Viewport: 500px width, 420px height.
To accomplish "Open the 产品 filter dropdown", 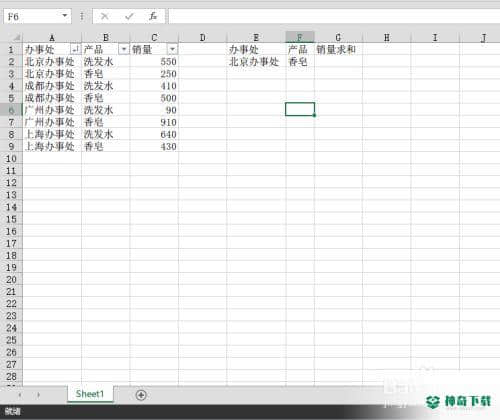I will pos(124,50).
